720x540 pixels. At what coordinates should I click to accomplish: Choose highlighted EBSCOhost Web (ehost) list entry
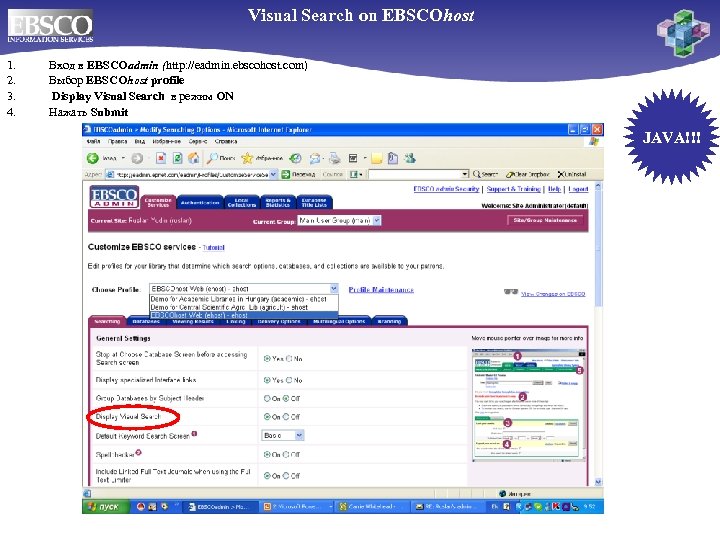244,315
